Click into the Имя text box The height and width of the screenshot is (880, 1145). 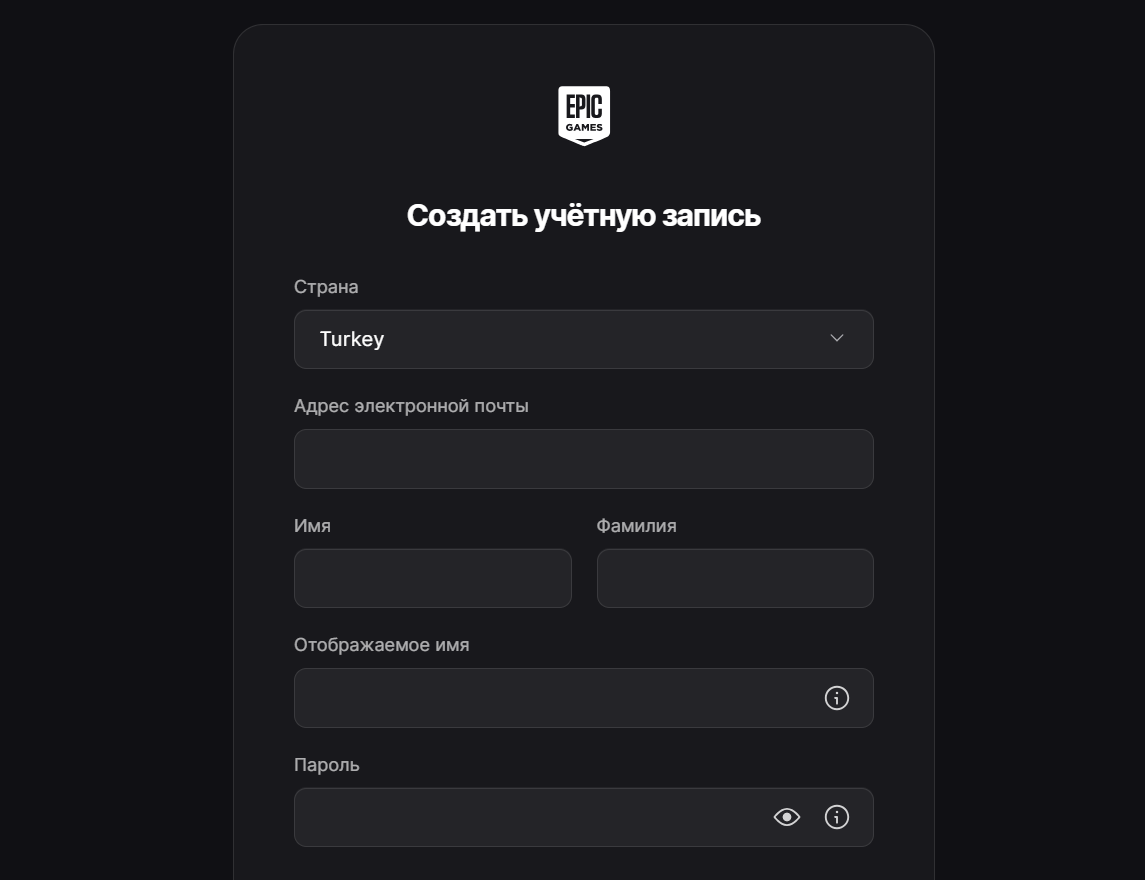[x=432, y=578]
